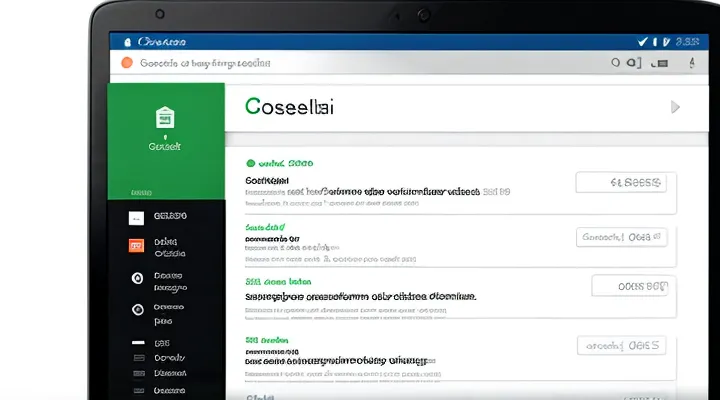Open the button box on second list row
The width and height of the screenshot is (720, 400).
(621, 237)
